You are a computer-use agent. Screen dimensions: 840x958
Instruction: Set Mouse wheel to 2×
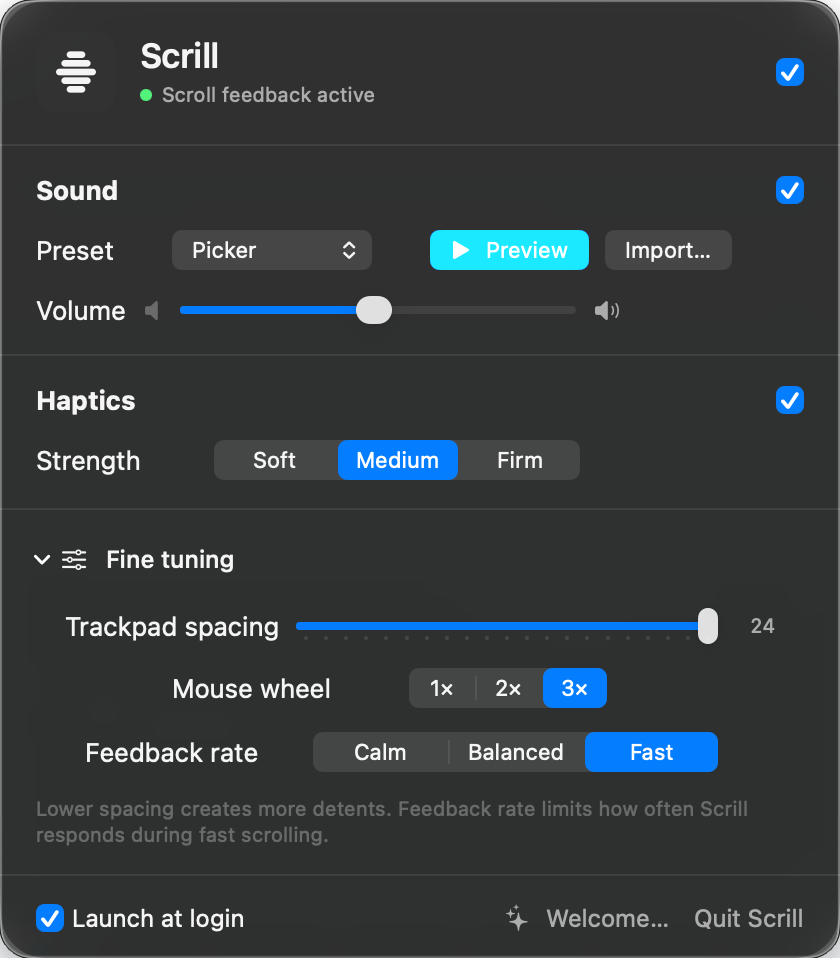[x=508, y=688]
